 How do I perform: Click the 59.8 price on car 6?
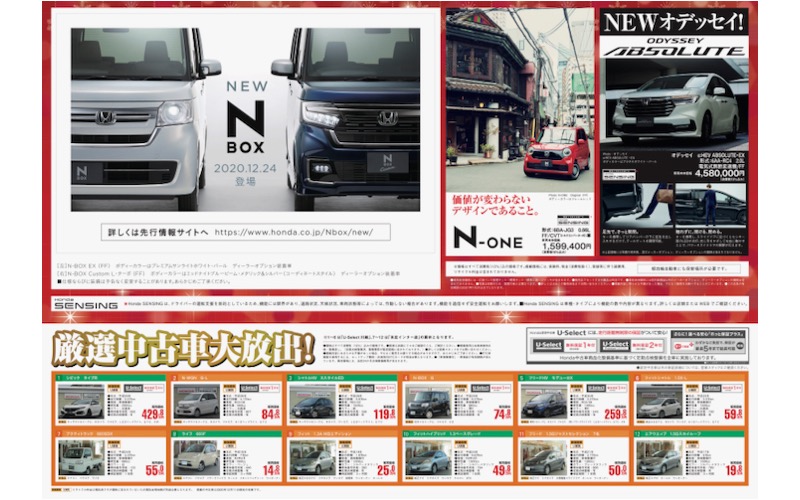coord(734,414)
